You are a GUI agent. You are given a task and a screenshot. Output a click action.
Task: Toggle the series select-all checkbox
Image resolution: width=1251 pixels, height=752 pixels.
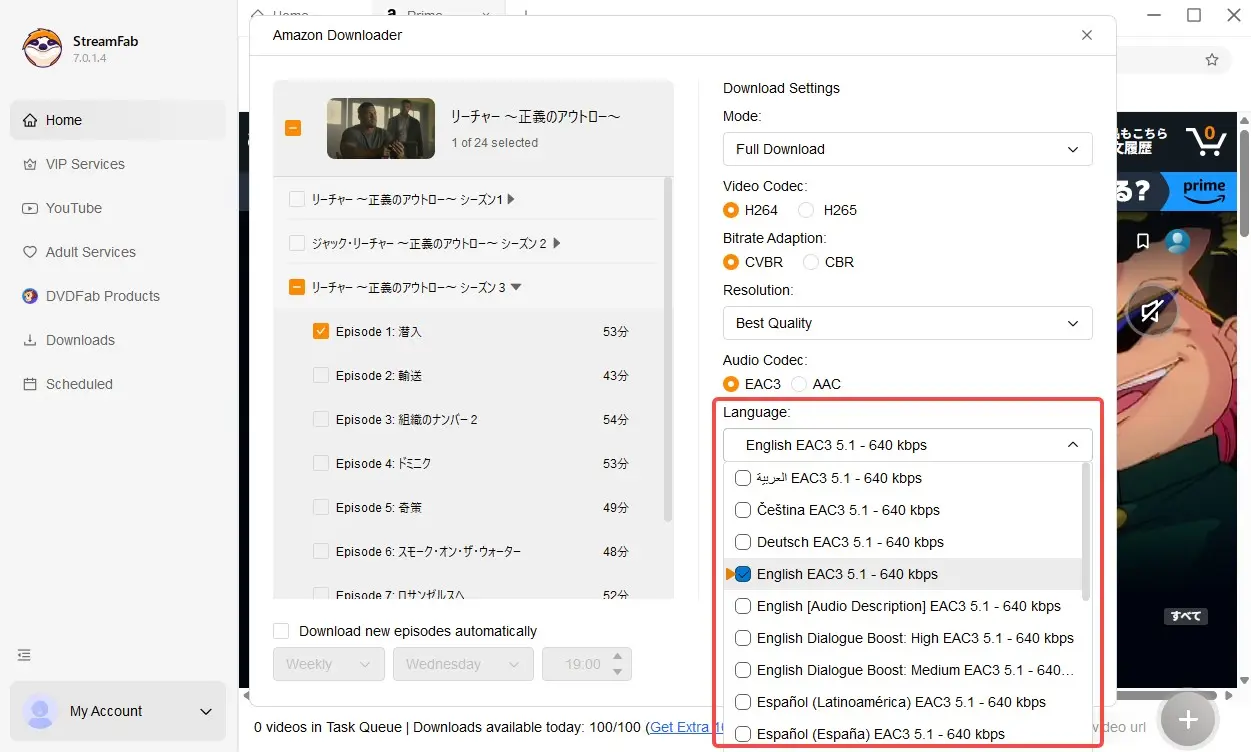point(293,128)
